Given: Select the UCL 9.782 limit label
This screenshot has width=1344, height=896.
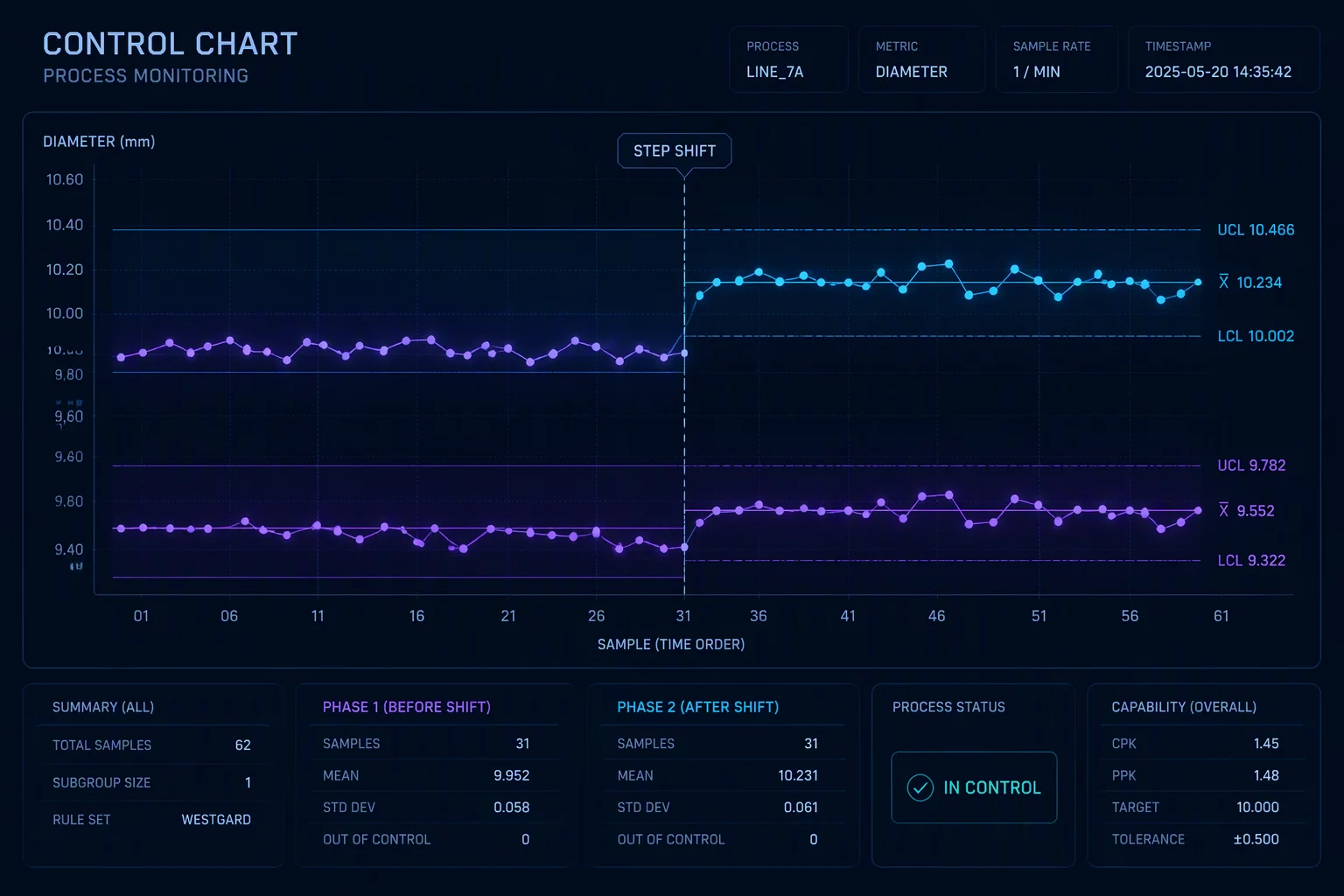Looking at the screenshot, I should point(1251,465).
